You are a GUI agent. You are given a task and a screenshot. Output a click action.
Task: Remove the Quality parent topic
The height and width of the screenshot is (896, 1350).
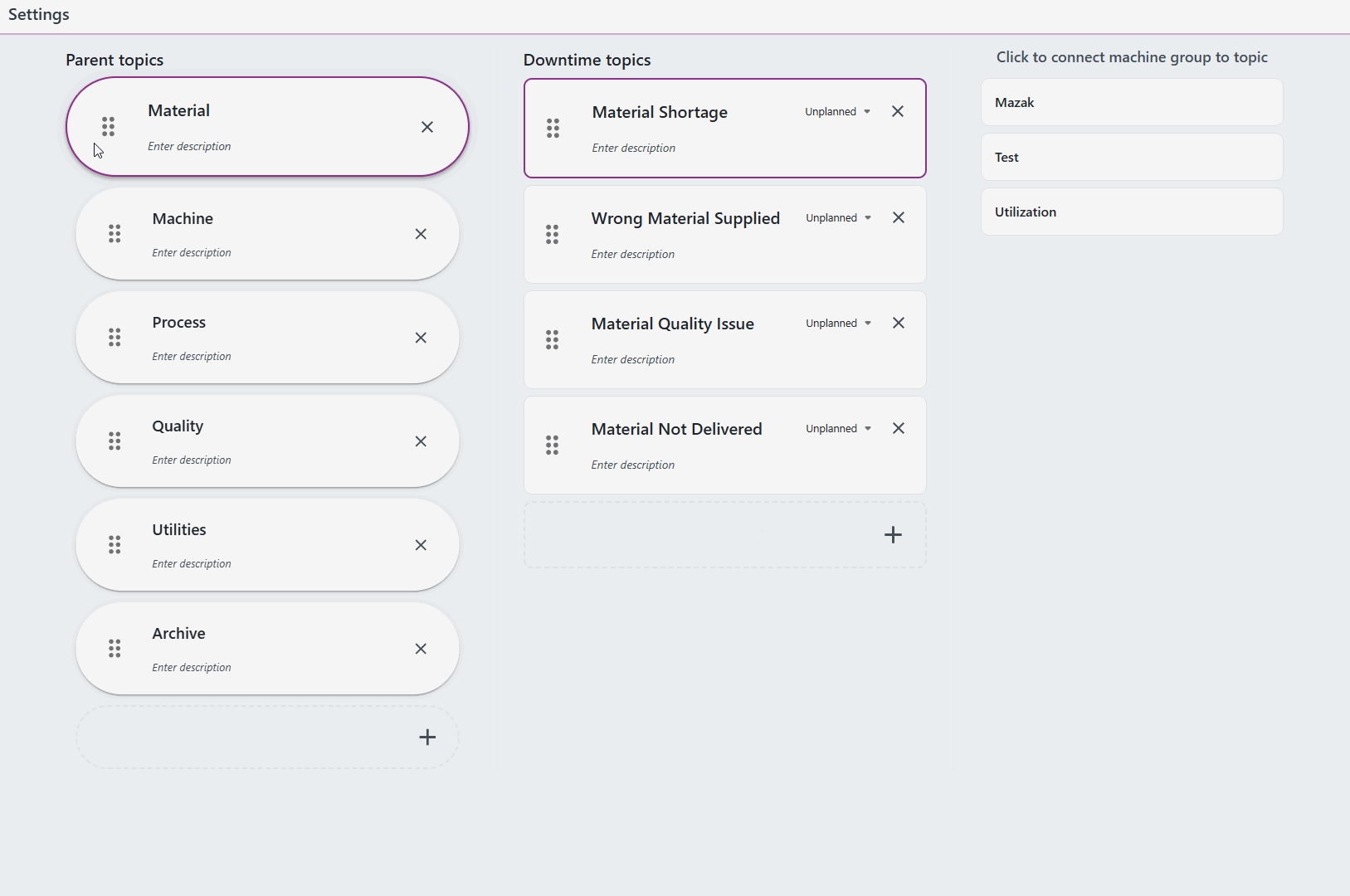[x=421, y=441]
